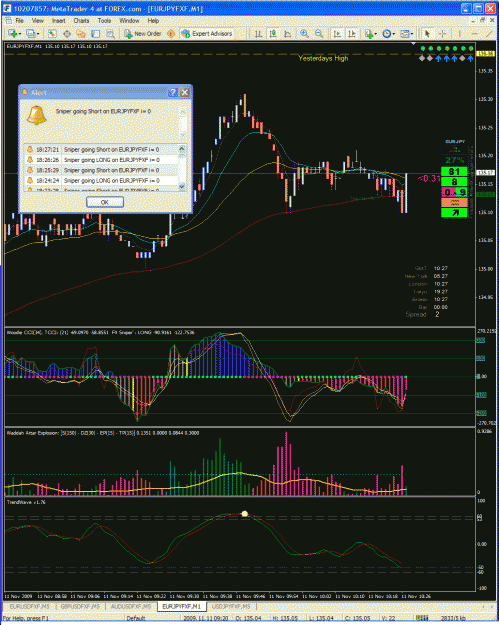This screenshot has width=499, height=625.
Task: Open the Insert menu
Action: click(59, 21)
